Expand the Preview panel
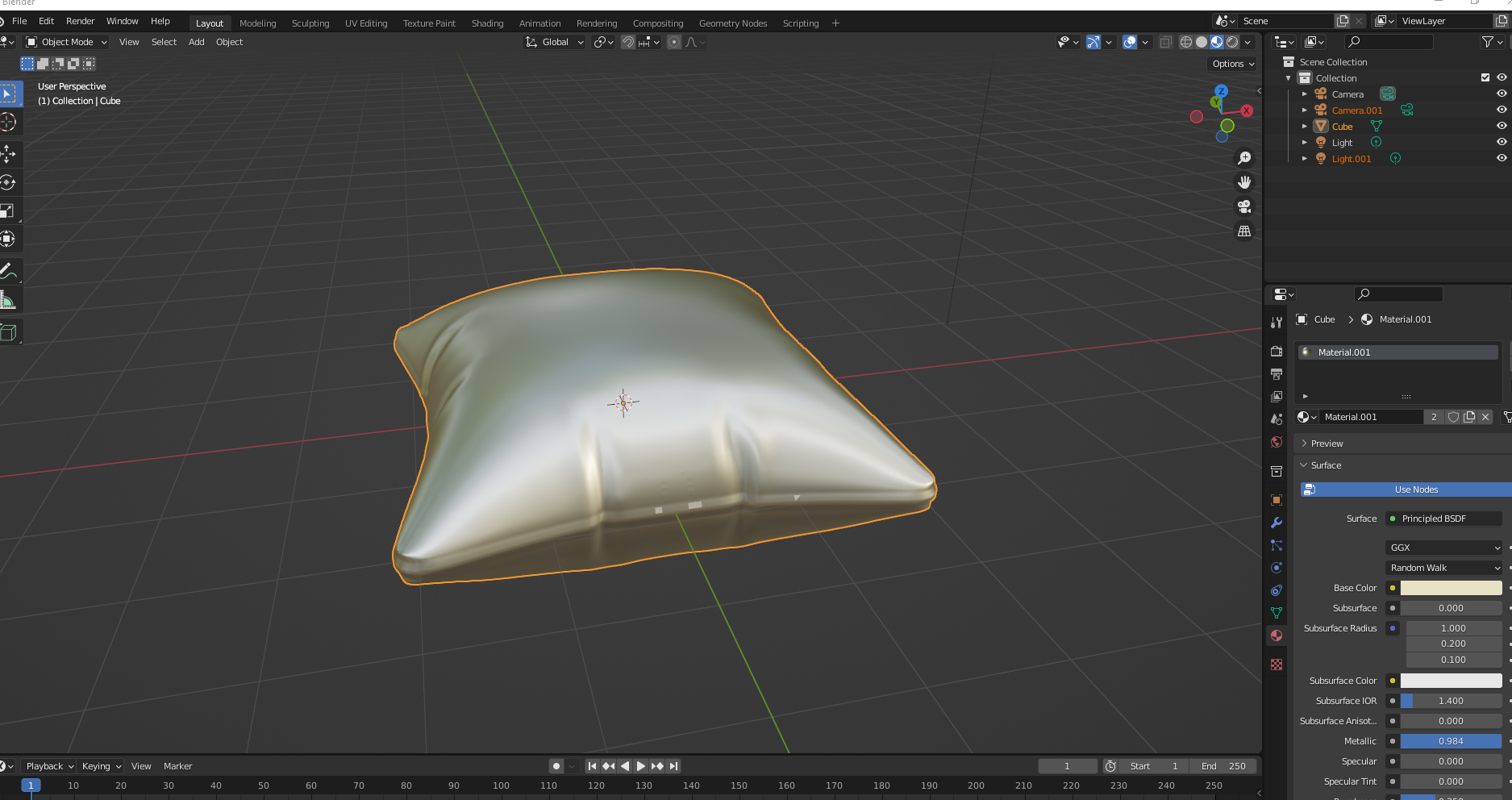 [x=1327, y=444]
